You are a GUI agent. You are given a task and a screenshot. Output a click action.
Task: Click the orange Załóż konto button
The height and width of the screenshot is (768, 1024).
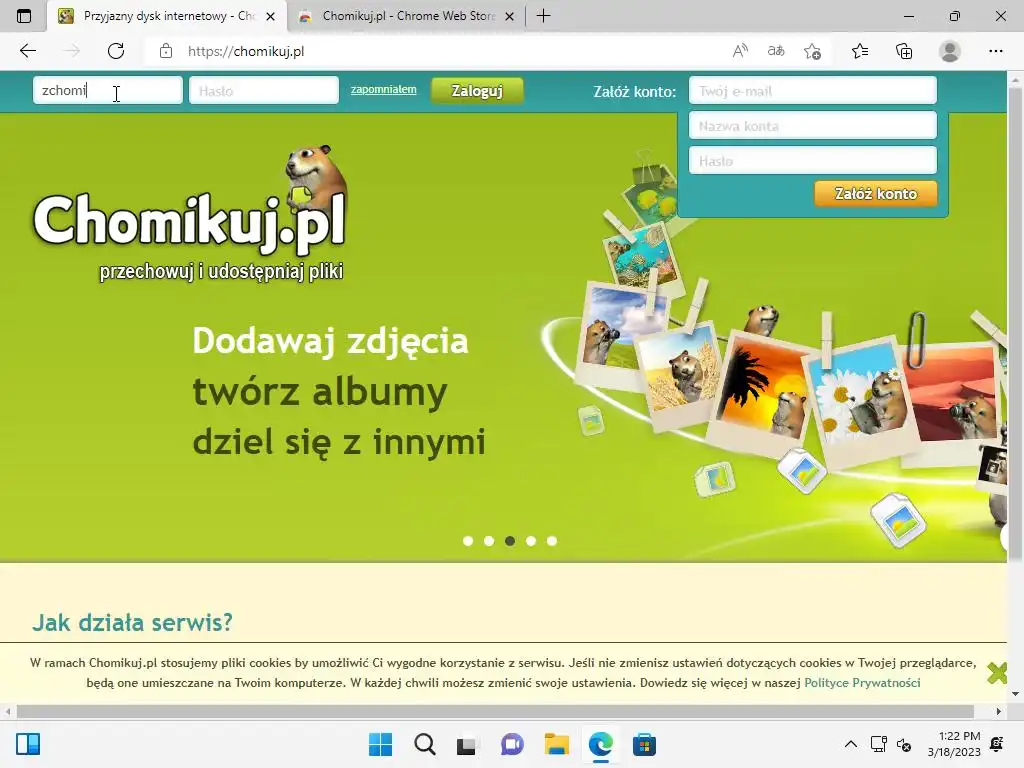pos(875,193)
